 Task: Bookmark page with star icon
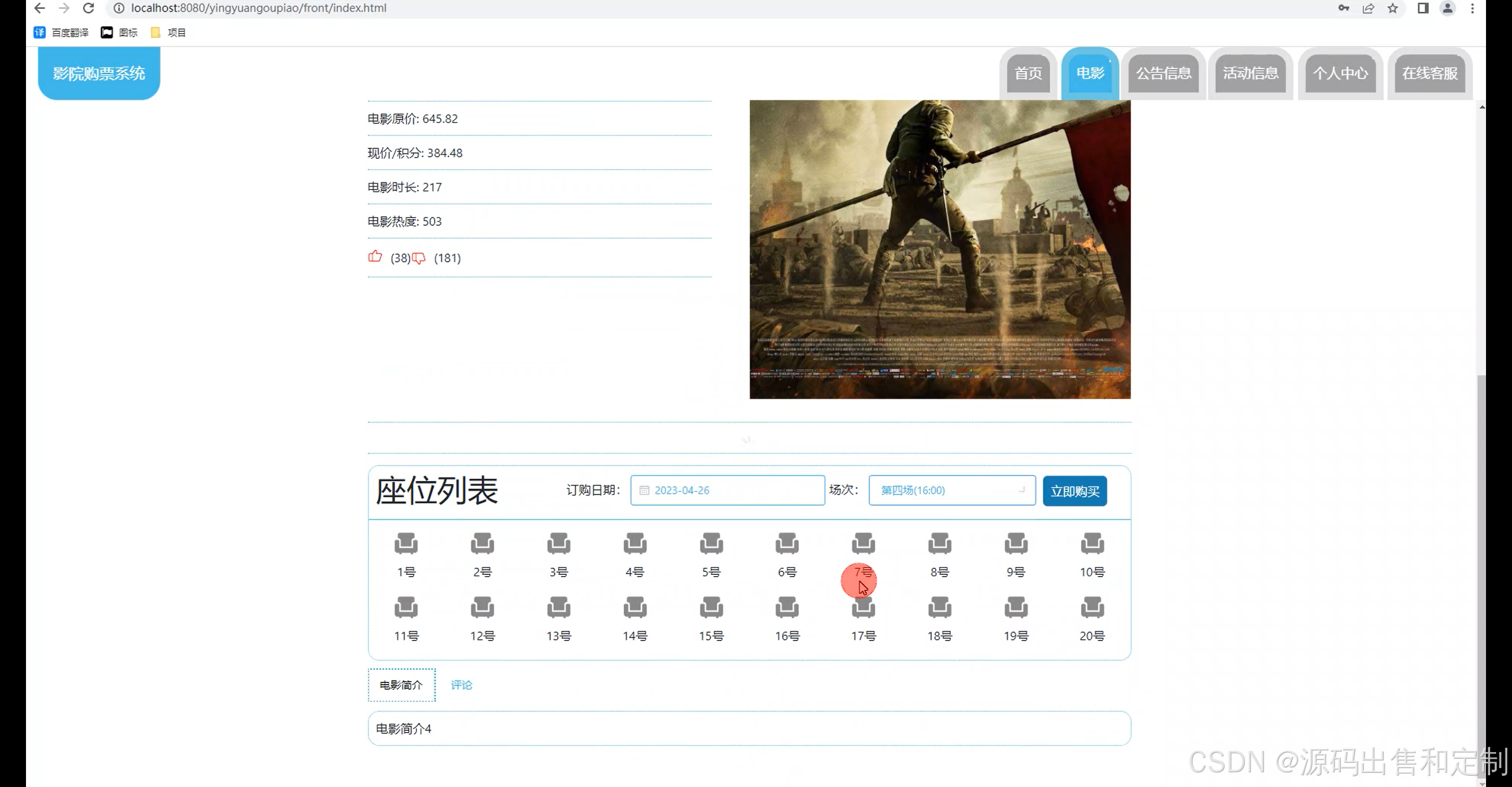tap(1393, 8)
